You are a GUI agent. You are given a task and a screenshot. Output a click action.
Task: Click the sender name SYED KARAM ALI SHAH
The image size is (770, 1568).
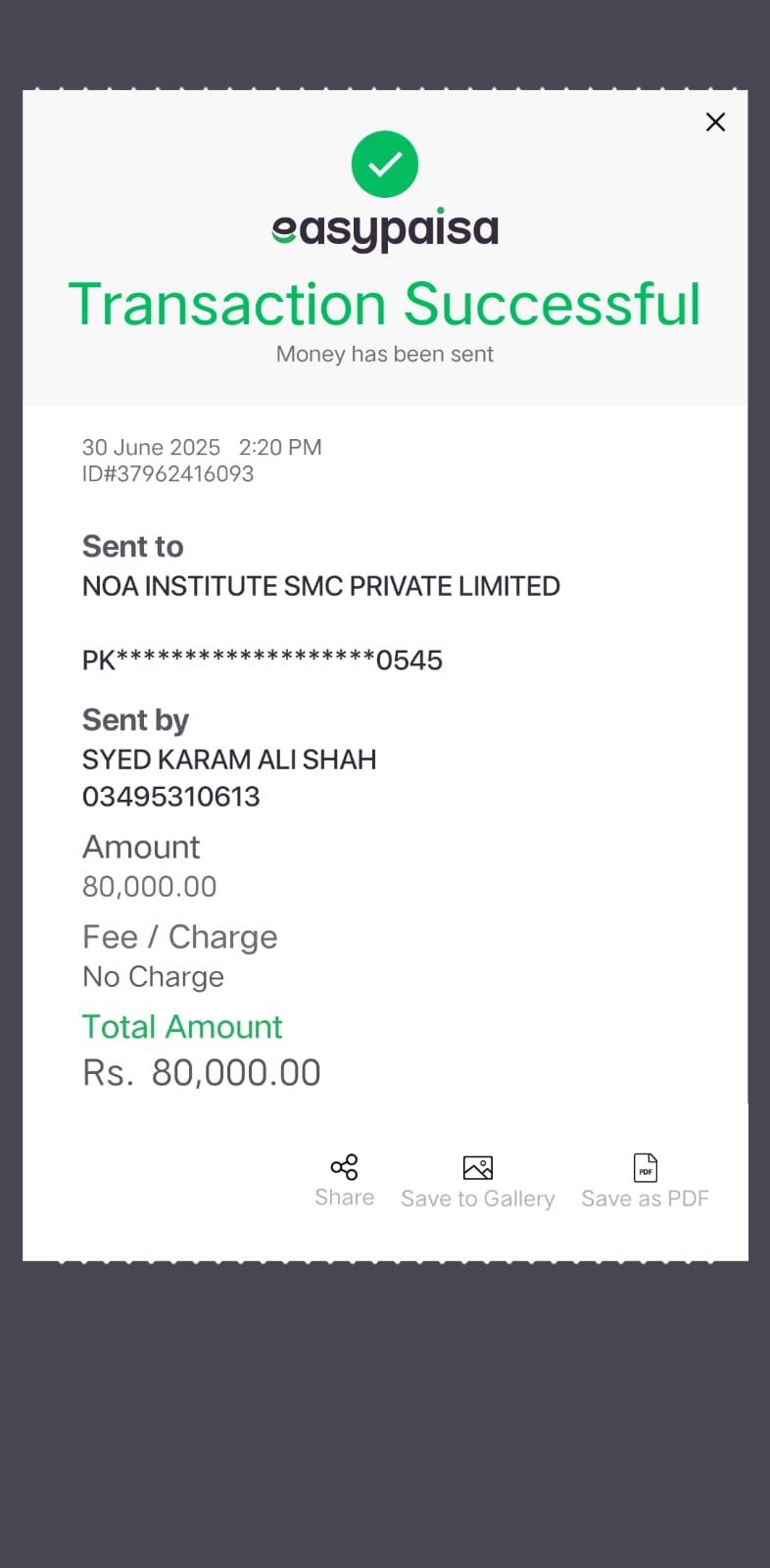(229, 759)
